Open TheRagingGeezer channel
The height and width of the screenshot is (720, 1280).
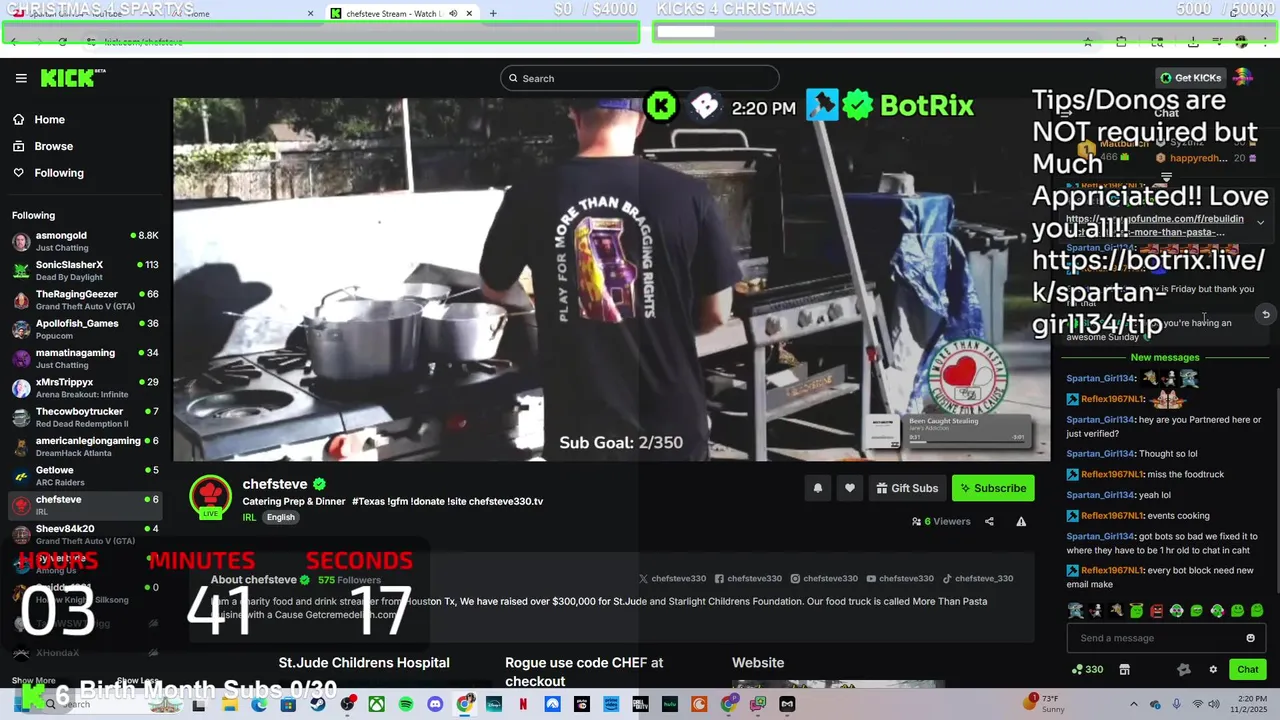click(85, 300)
